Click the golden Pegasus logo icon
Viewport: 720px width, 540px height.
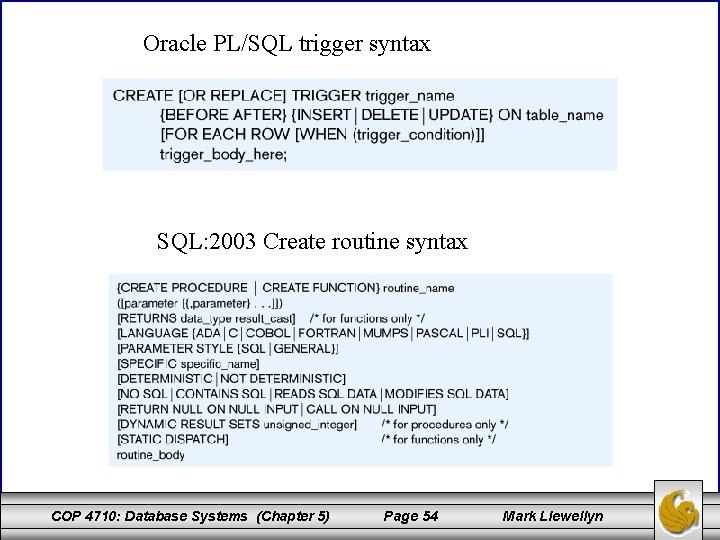coord(678,512)
